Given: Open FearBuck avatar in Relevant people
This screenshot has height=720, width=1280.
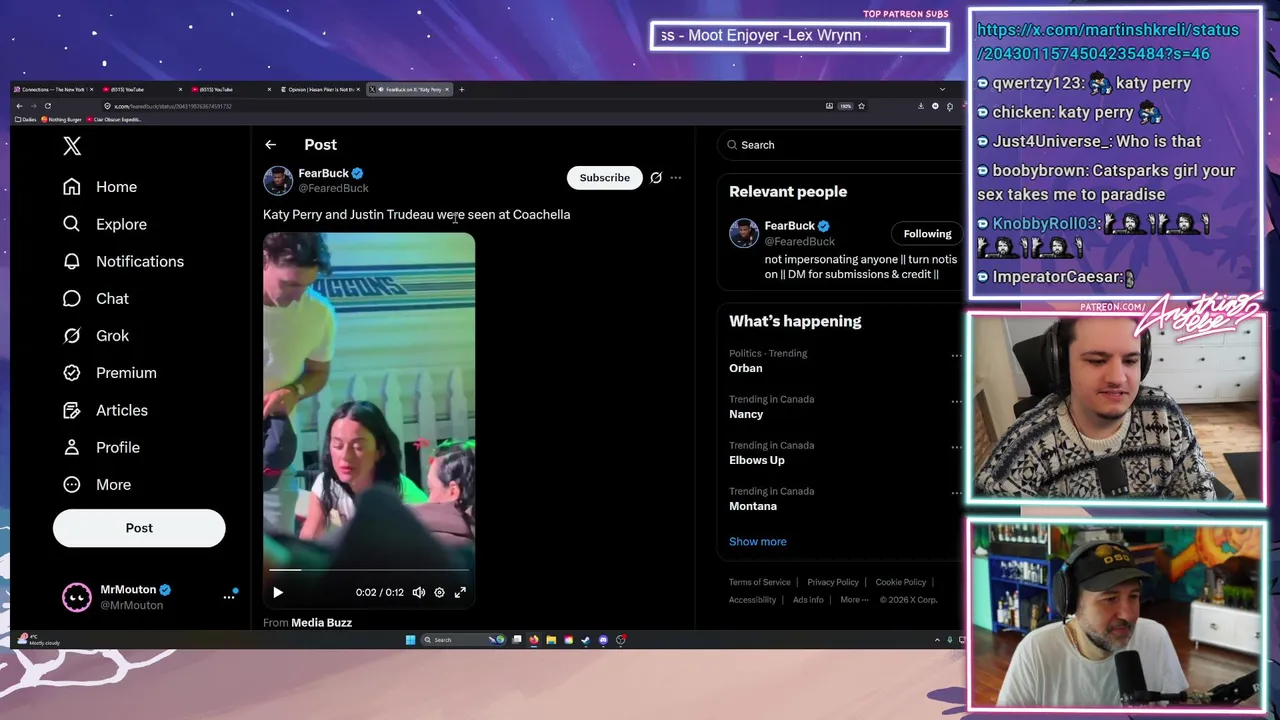Looking at the screenshot, I should [x=744, y=233].
